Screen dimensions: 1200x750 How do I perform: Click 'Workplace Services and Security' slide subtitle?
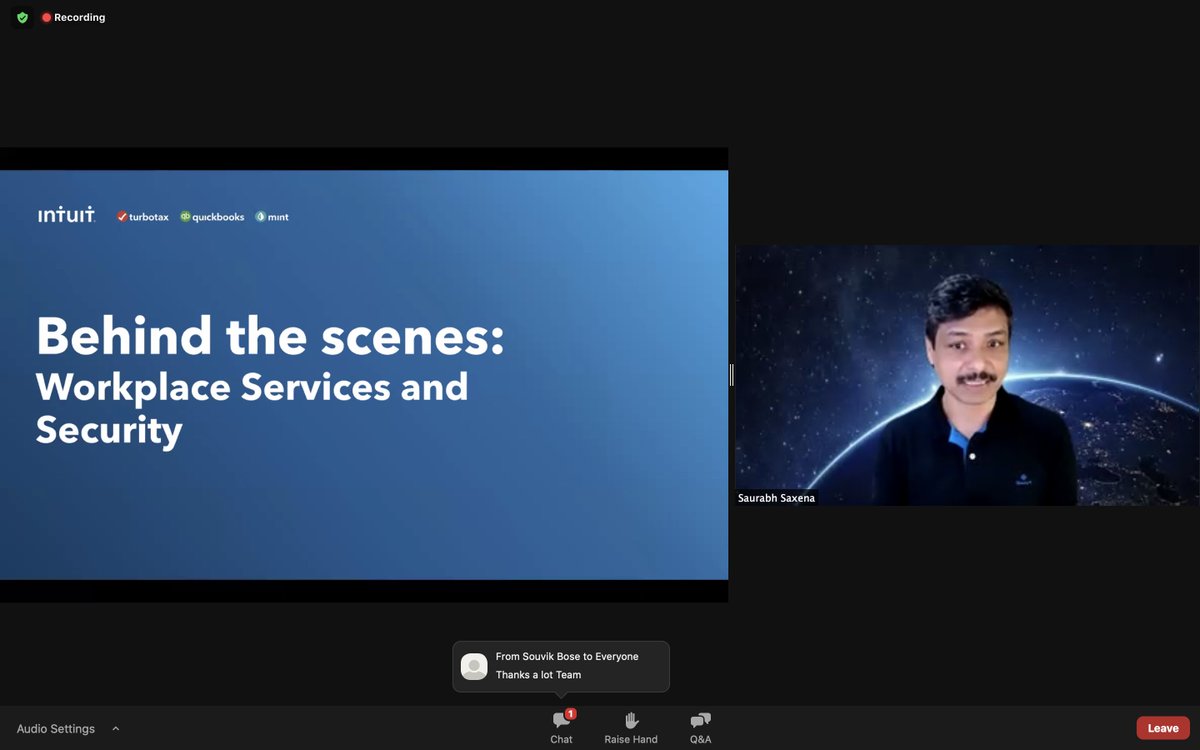click(x=252, y=408)
